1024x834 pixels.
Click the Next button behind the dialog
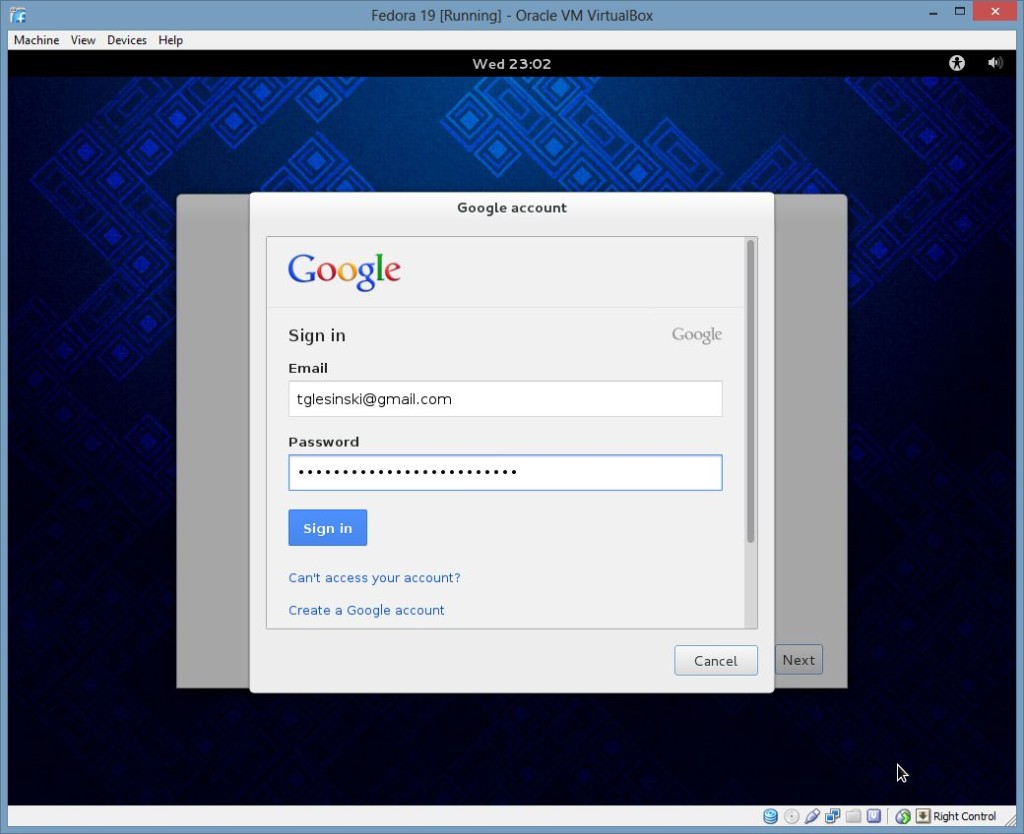point(799,660)
